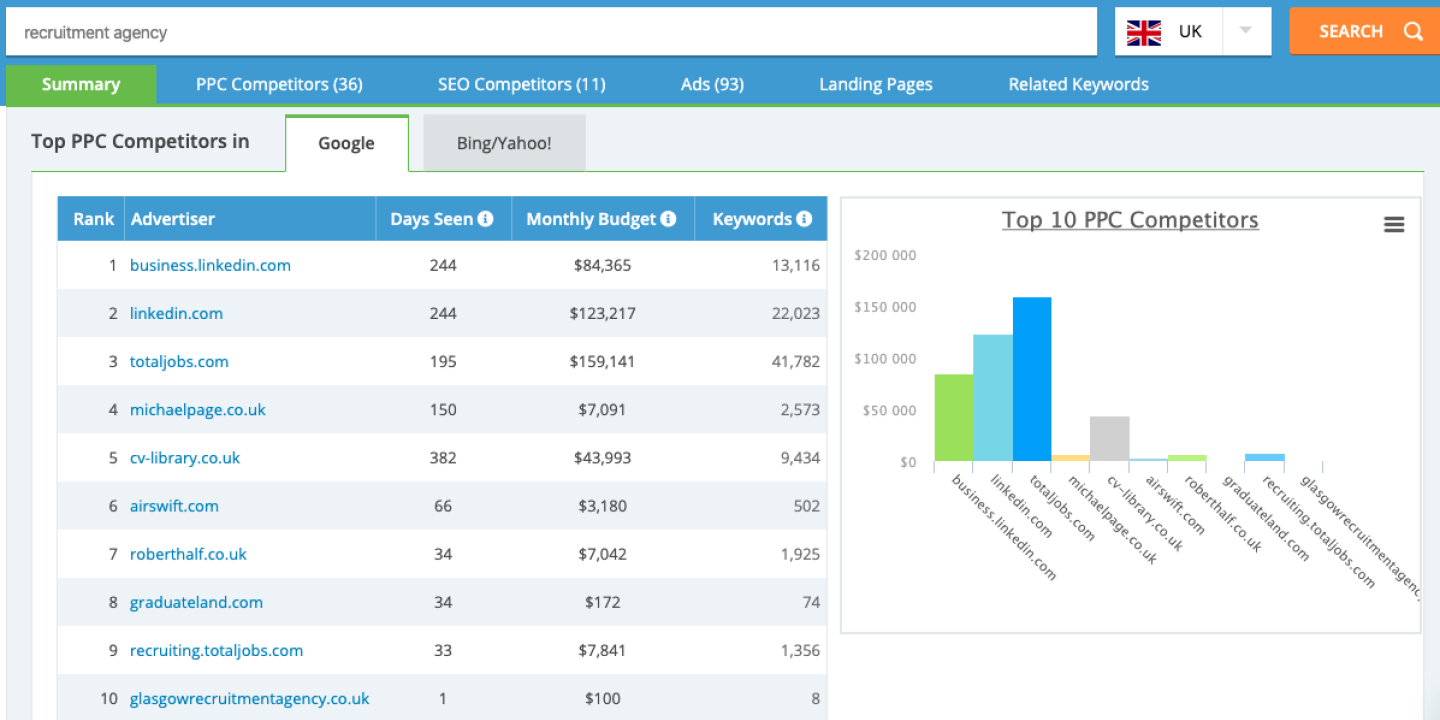Switch to the PPC Competitors tab
Screen dimensions: 1440x720
[x=279, y=85]
